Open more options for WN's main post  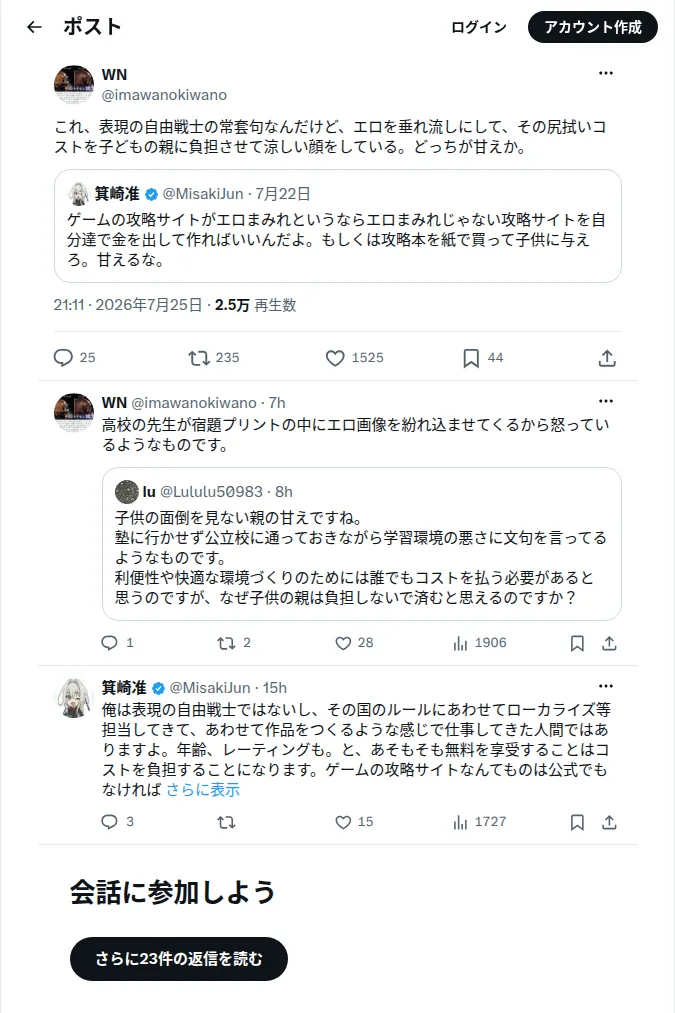click(605, 73)
